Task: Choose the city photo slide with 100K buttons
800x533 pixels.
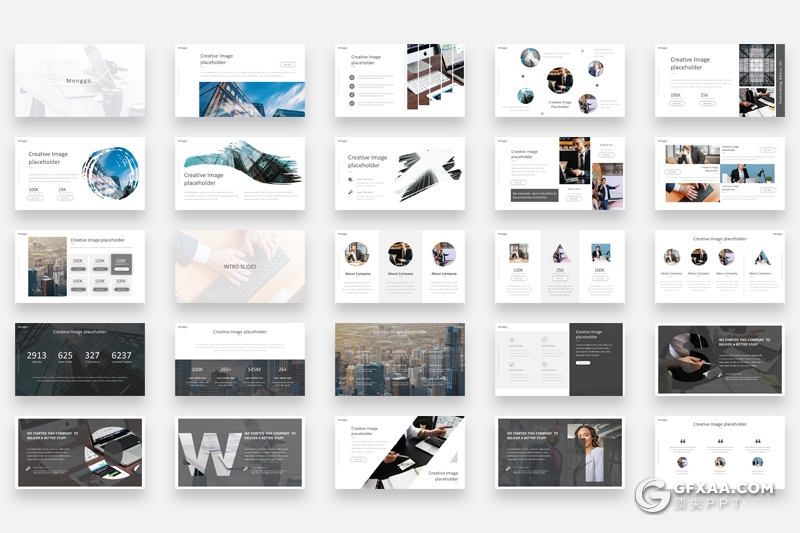Action: (80, 266)
